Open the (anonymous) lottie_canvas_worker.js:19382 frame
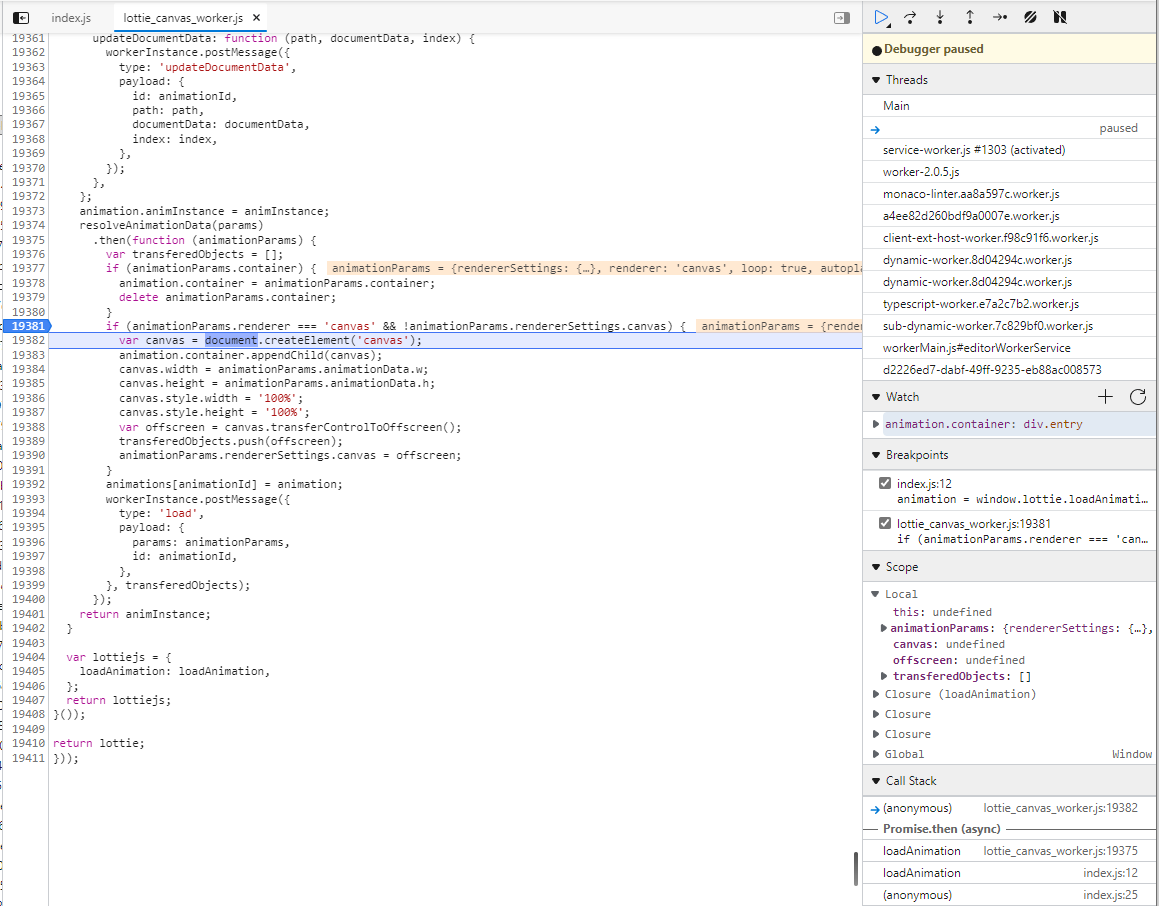The width and height of the screenshot is (1159, 906). click(x=1010, y=808)
